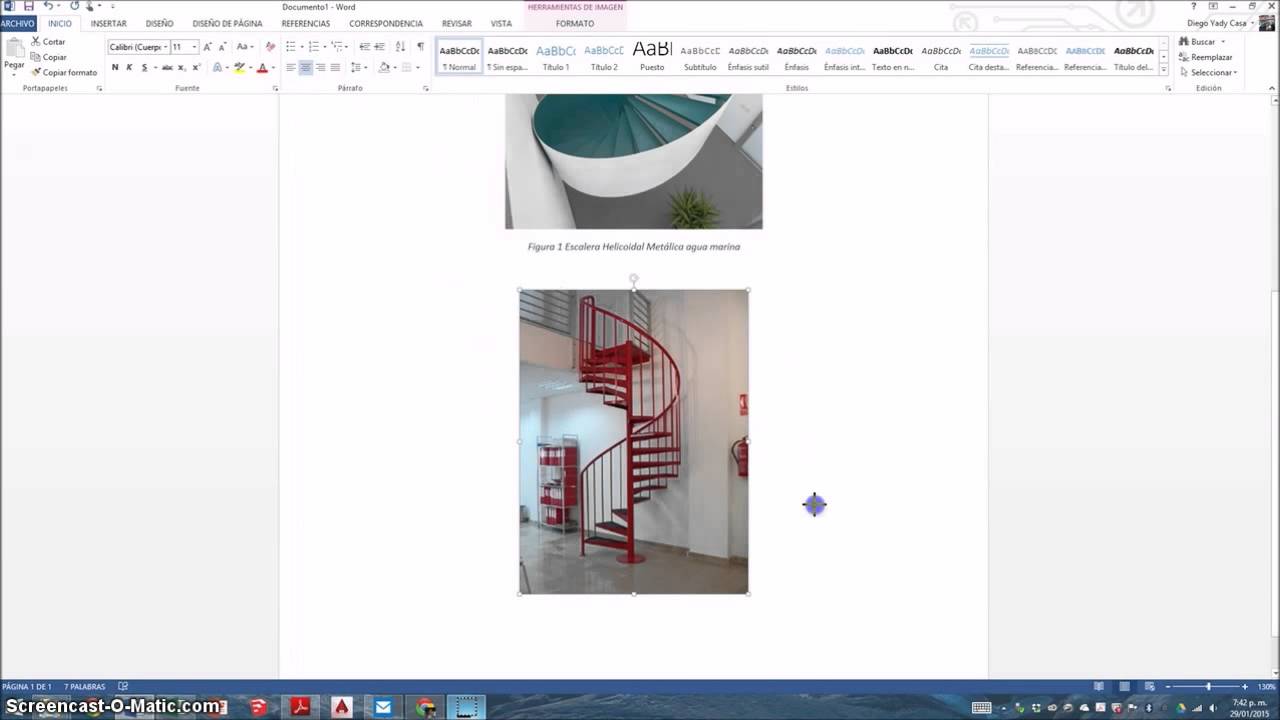Screen dimensions: 1280x720
Task: Click zoom in plus button
Action: 1245,687
